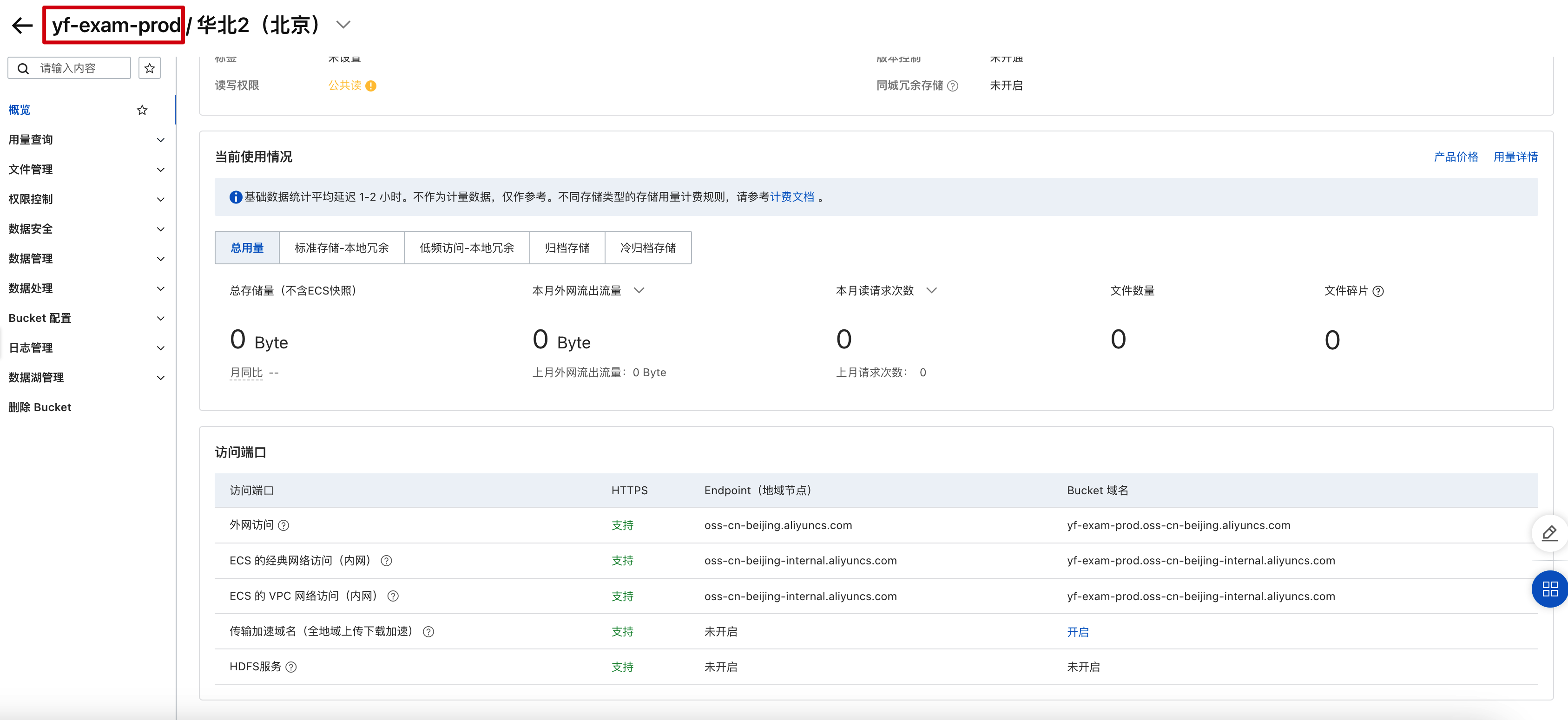Image resolution: width=1568 pixels, height=720 pixels.
Task: Select the 总用量 tab
Action: (247, 248)
